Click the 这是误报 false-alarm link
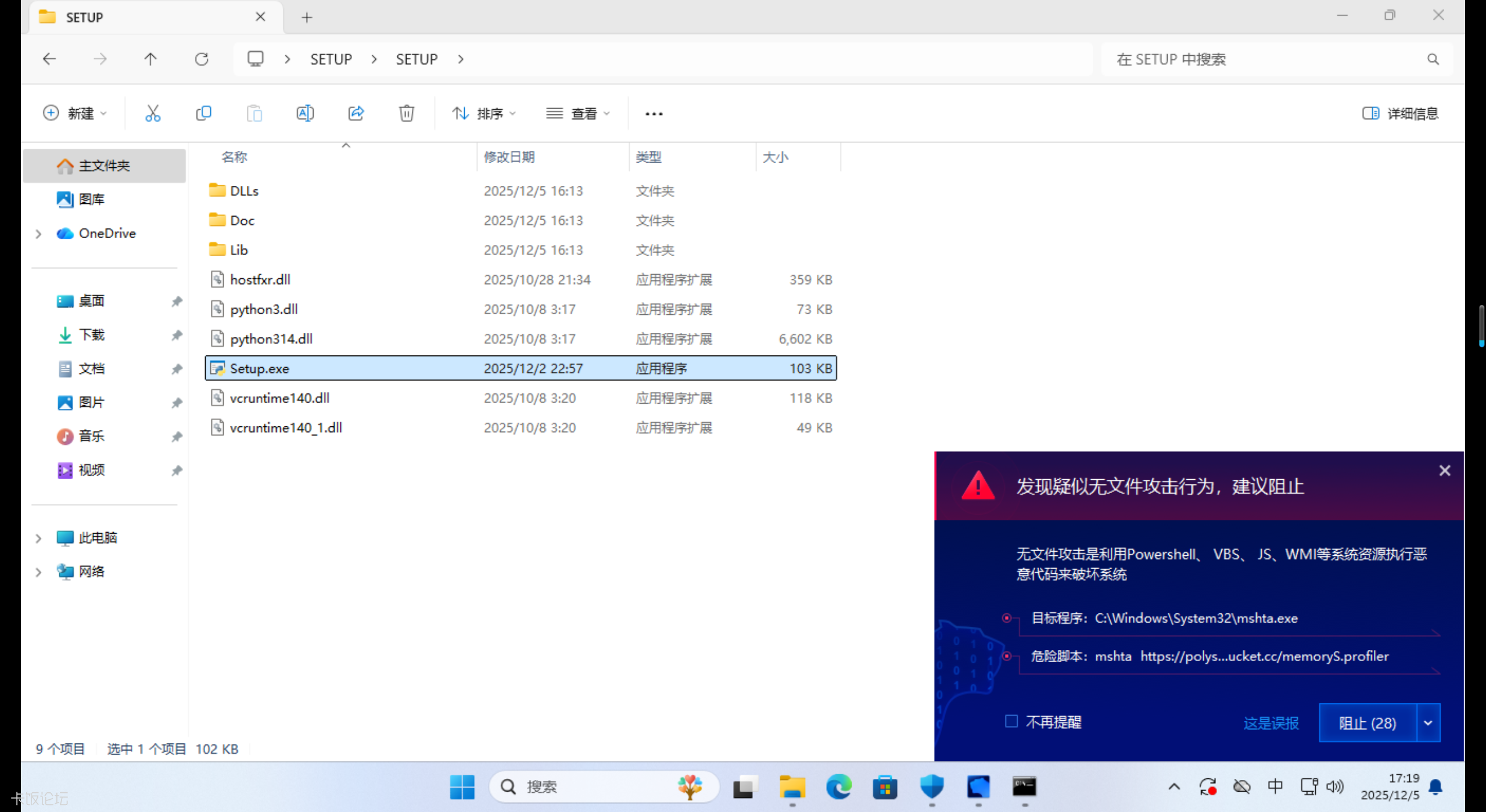 [x=1270, y=723]
